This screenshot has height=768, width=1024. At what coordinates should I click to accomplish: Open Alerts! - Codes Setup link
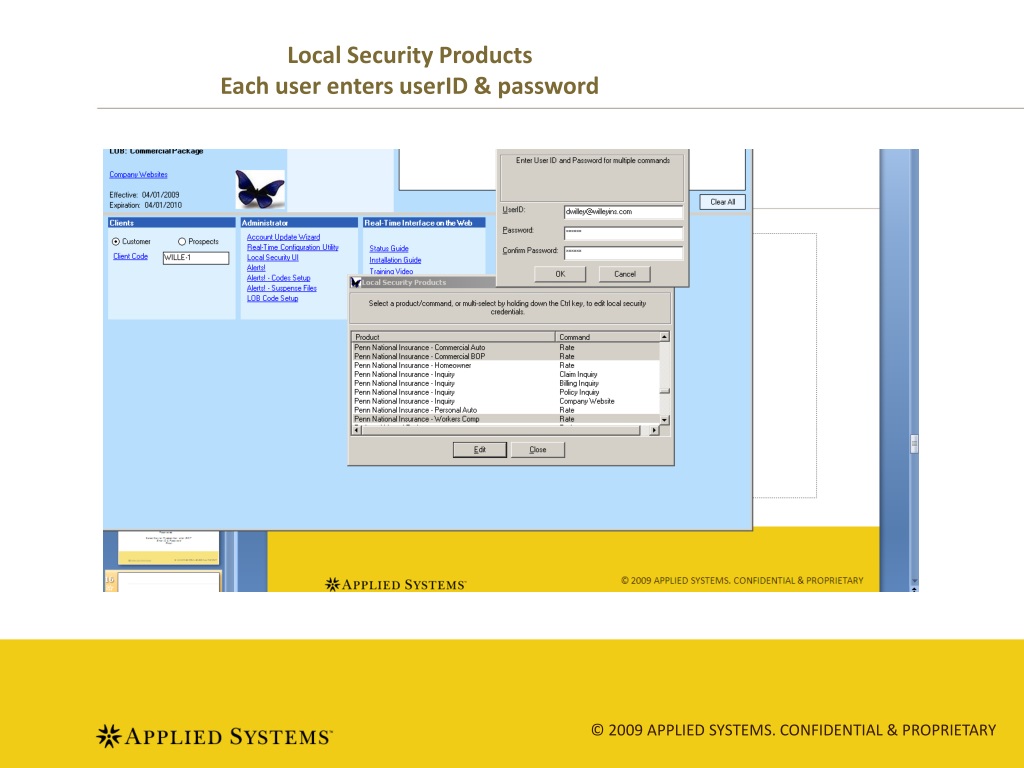click(x=279, y=278)
